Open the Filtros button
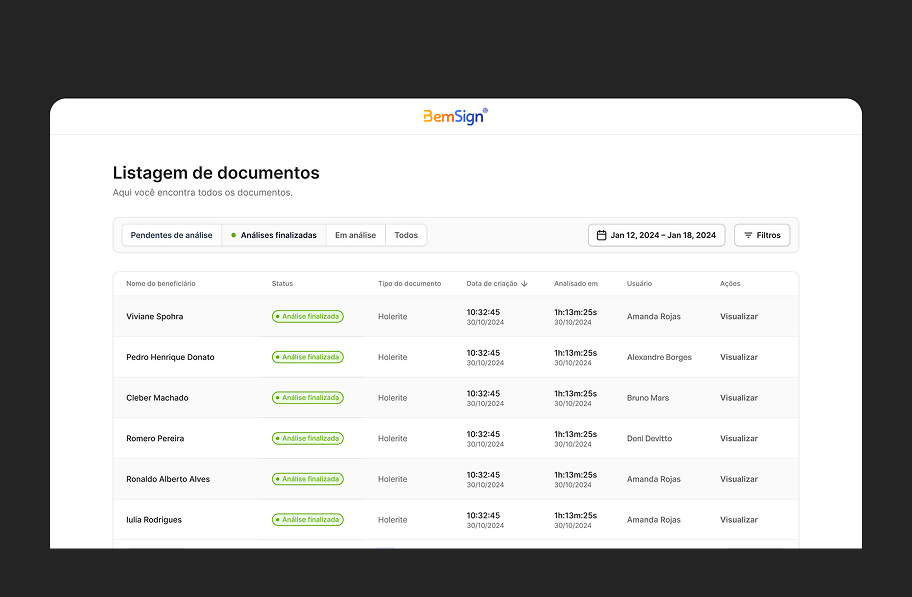 pos(762,235)
